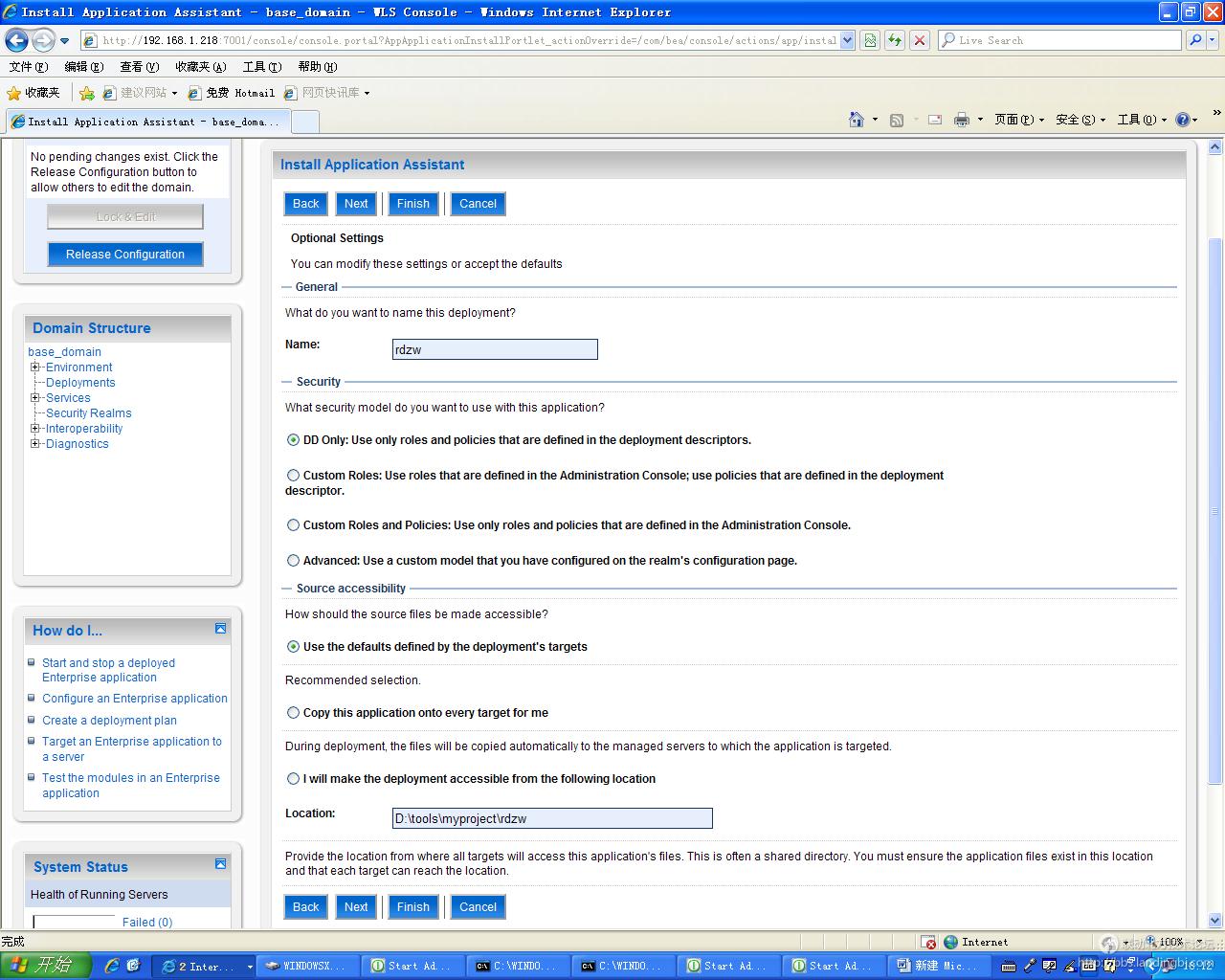Click the Home icon in command bar
Screen dimensions: 1225x980
pyautogui.click(x=857, y=120)
